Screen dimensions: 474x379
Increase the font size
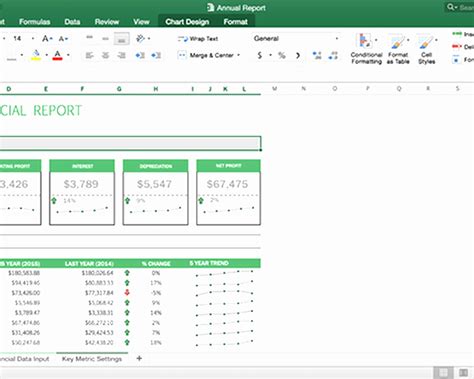pos(47,39)
